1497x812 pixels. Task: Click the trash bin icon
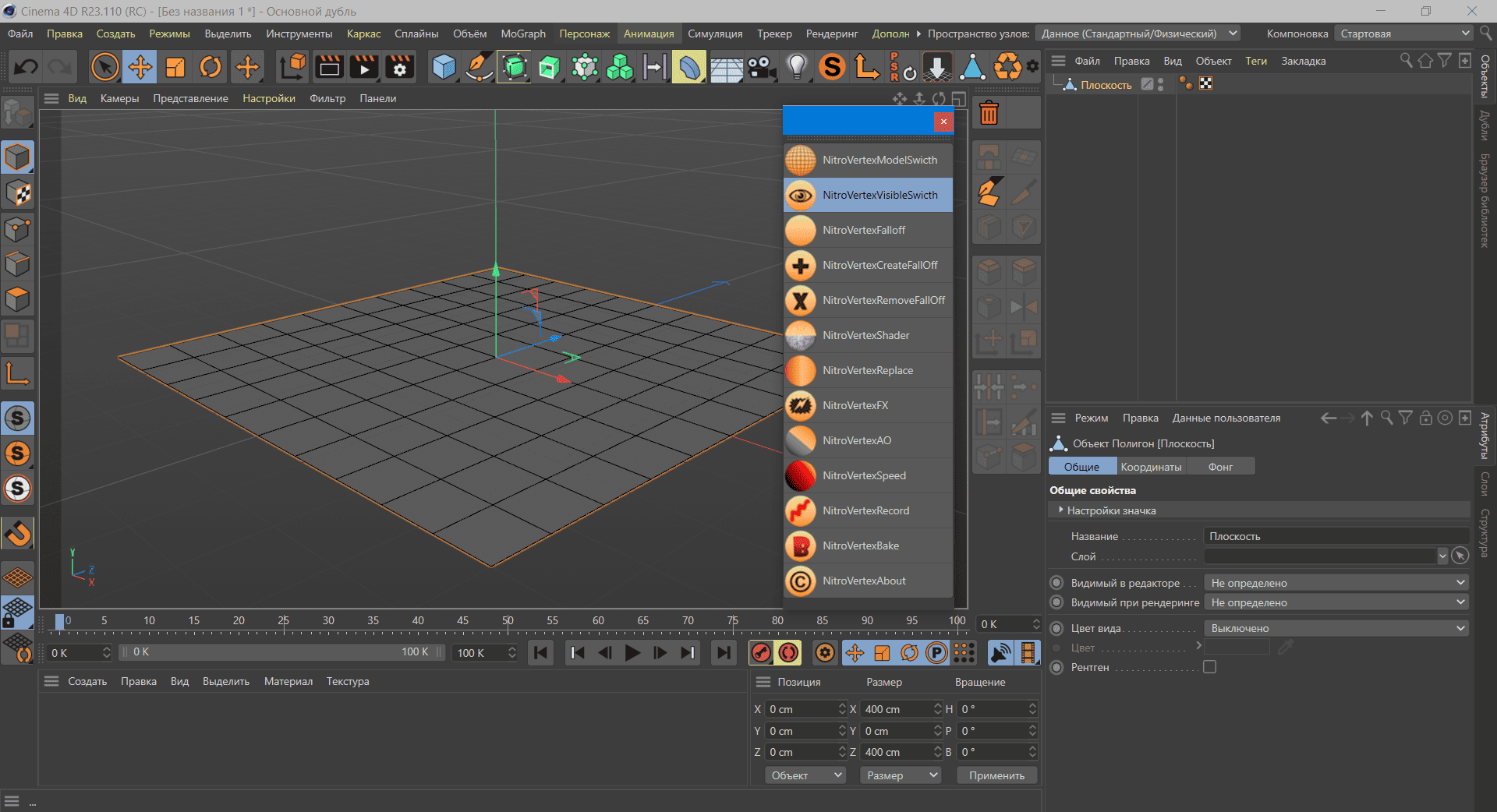coord(989,114)
